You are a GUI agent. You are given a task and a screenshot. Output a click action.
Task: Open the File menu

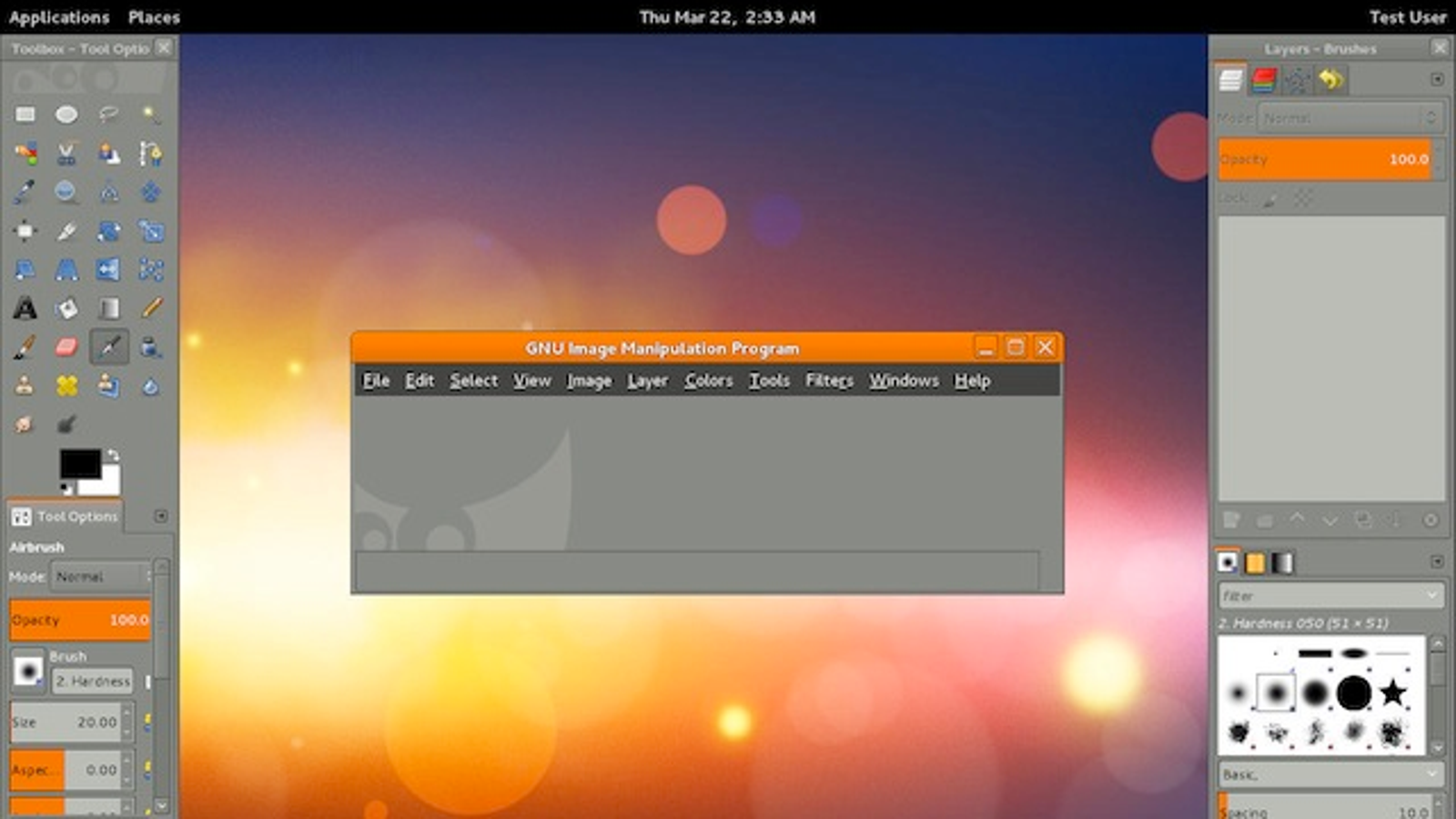(x=376, y=380)
